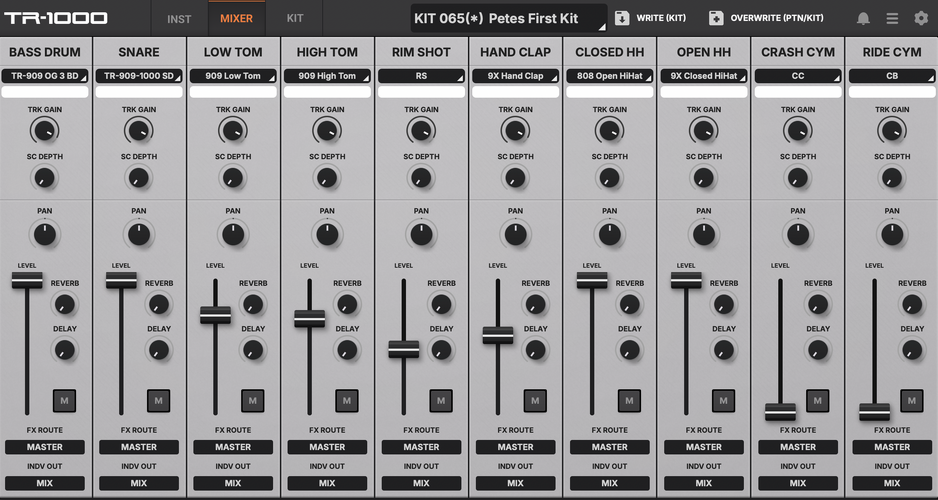This screenshot has height=500, width=938.
Task: Open settings with the gear icon
Action: (x=921, y=19)
